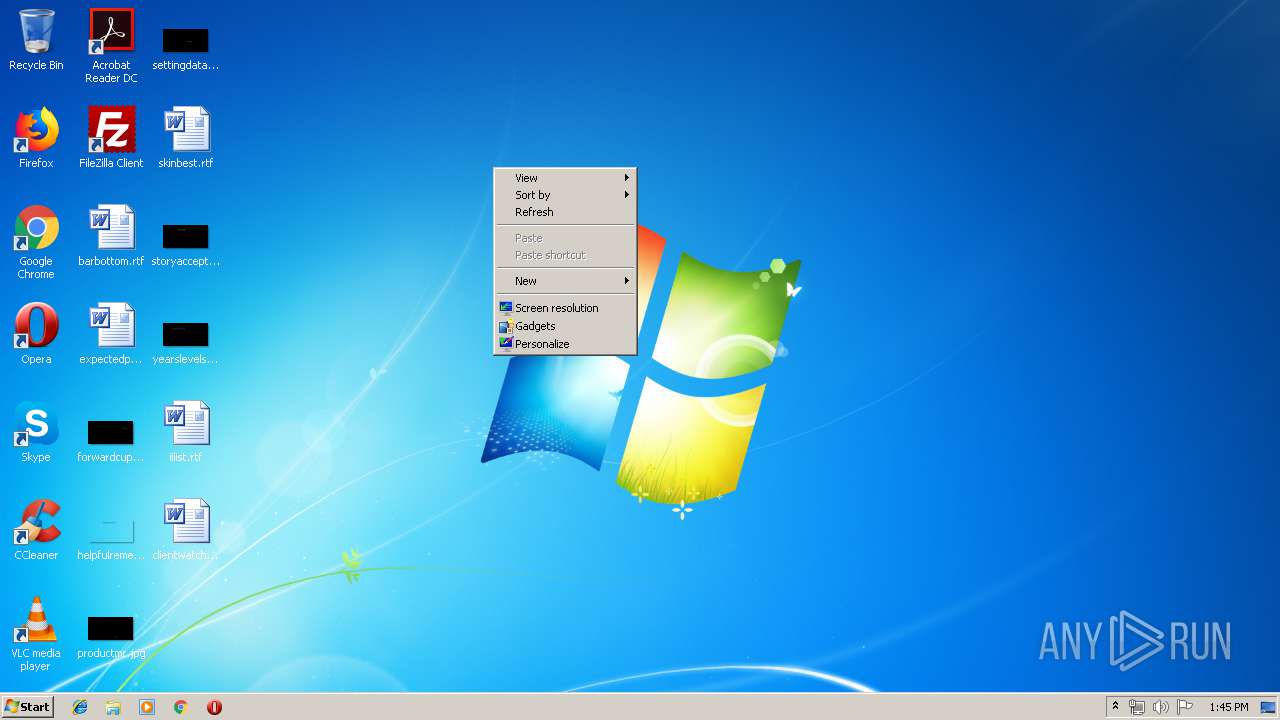This screenshot has width=1280, height=720.
Task: Select Personalize in the context menu
Action: (x=565, y=344)
